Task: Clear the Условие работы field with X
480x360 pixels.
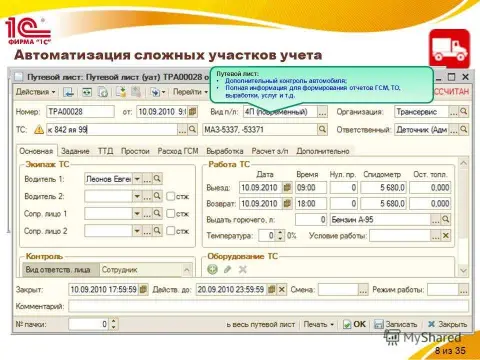Action: 445,236
